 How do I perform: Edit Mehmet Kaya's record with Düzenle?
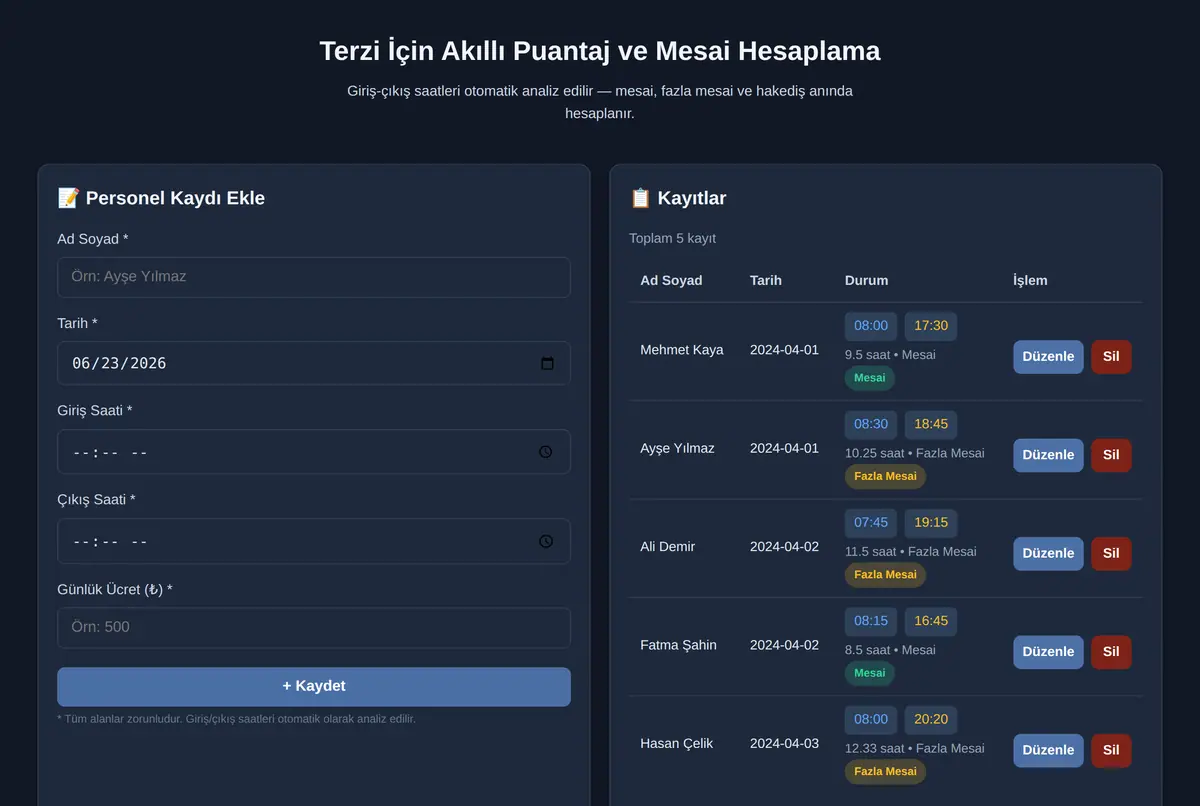[1048, 357]
